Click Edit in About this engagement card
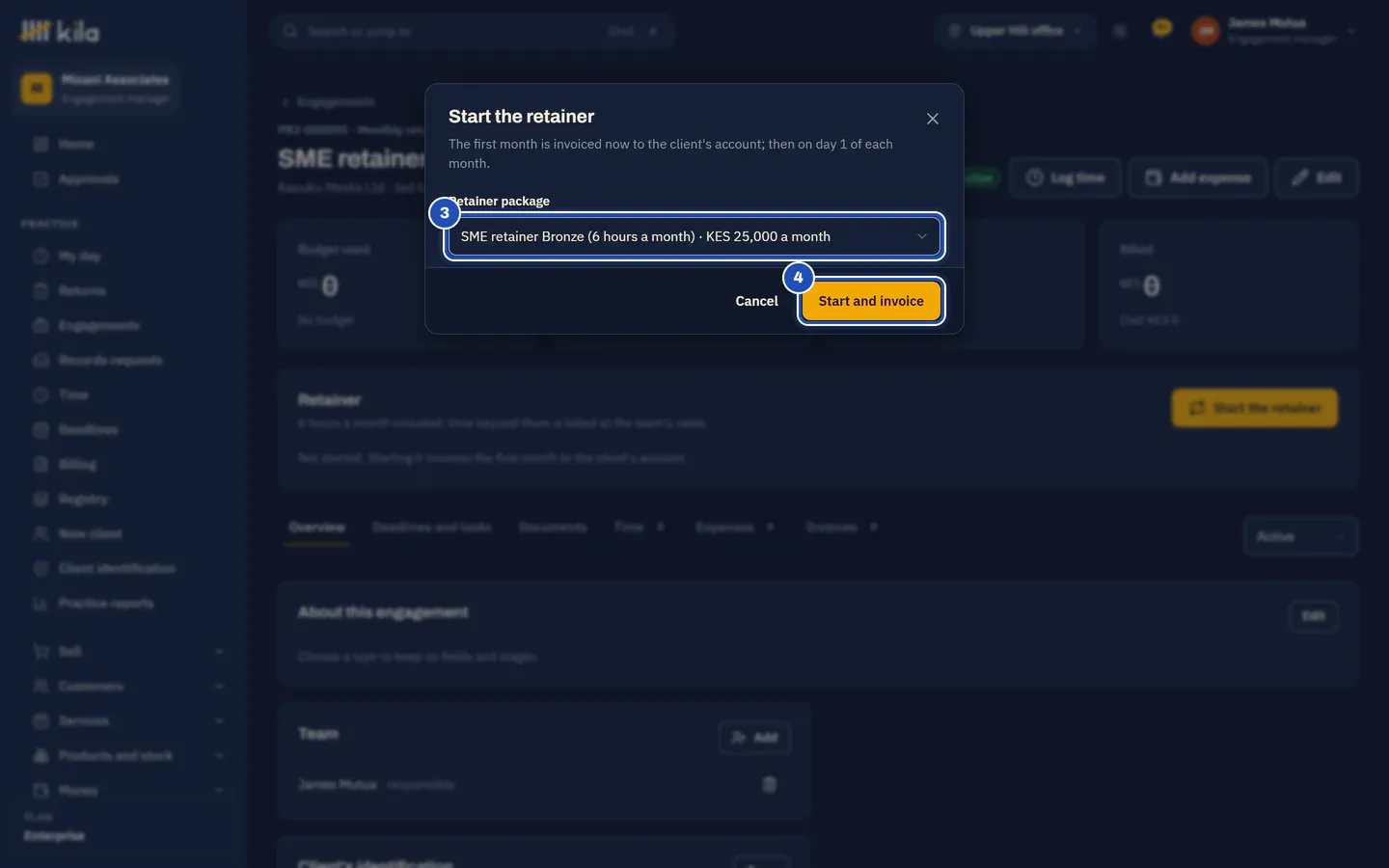This screenshot has height=868, width=1389. coord(1313,616)
